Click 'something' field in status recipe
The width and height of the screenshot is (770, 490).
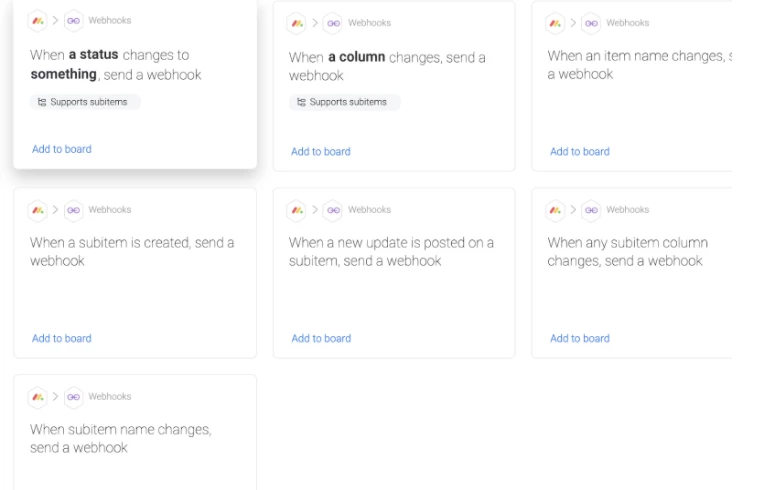coord(64,74)
